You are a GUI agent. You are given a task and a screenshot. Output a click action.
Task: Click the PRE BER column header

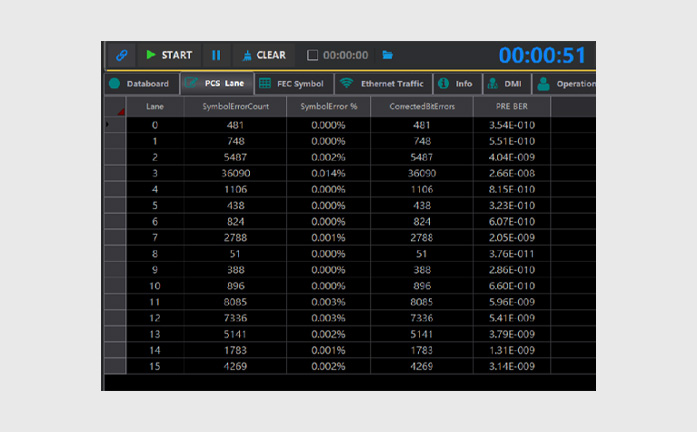pos(512,107)
